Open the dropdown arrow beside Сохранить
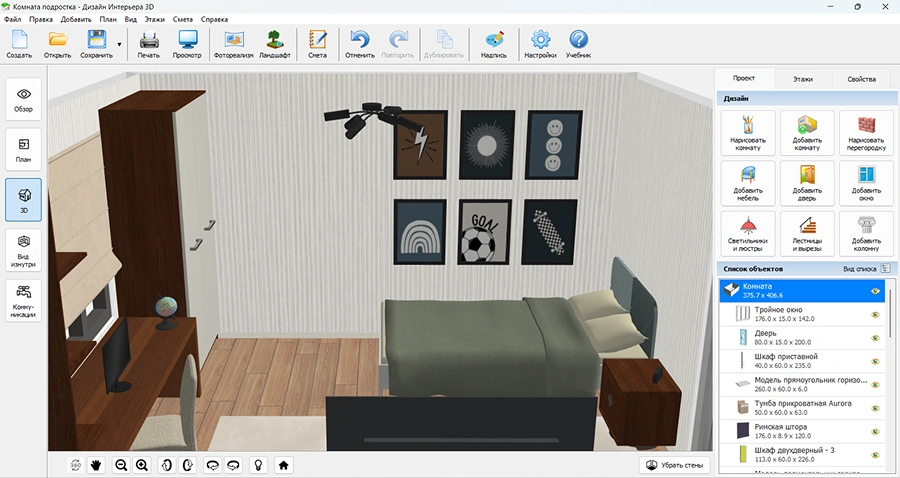 coord(120,45)
